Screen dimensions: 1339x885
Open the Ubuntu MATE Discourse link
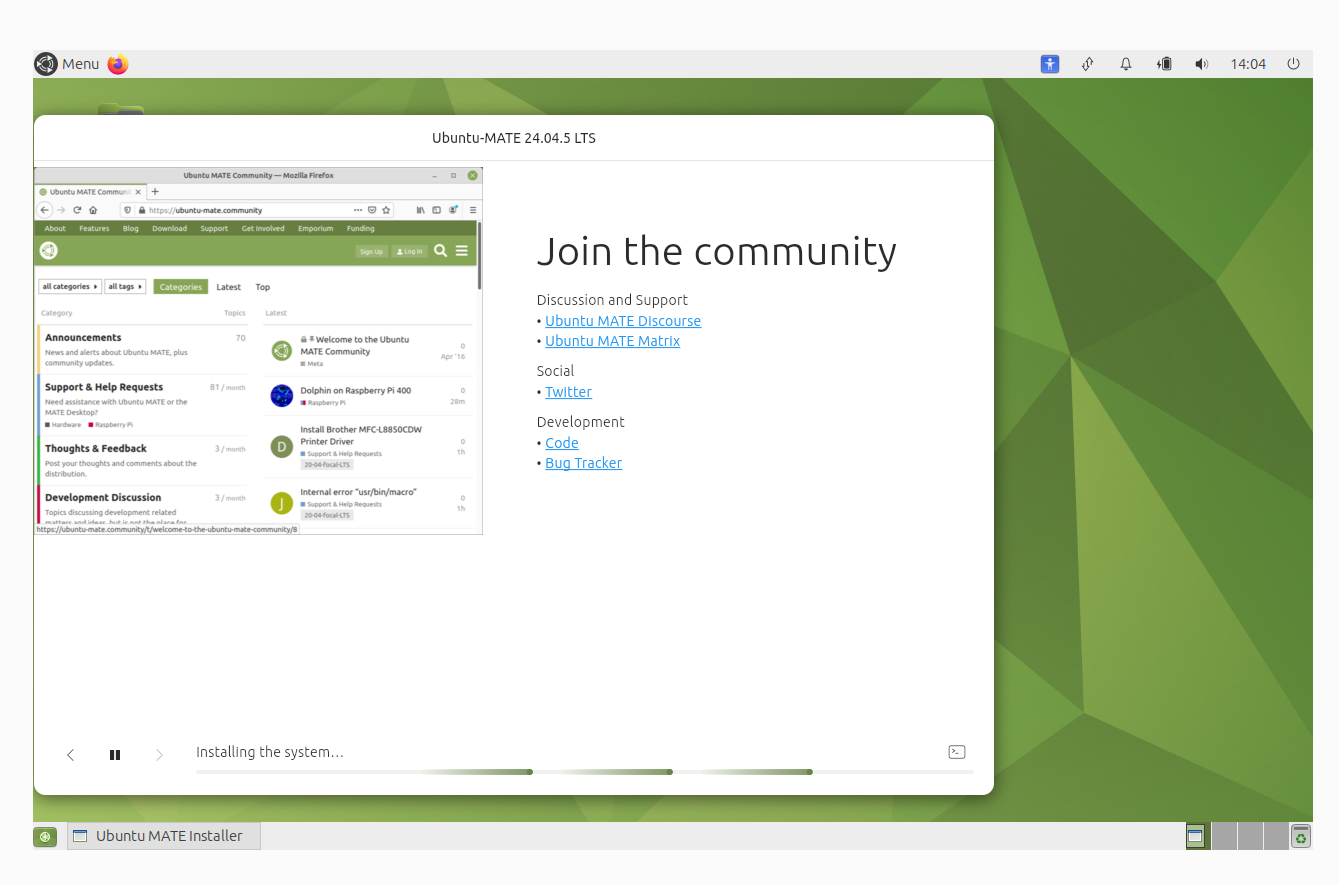click(x=623, y=321)
